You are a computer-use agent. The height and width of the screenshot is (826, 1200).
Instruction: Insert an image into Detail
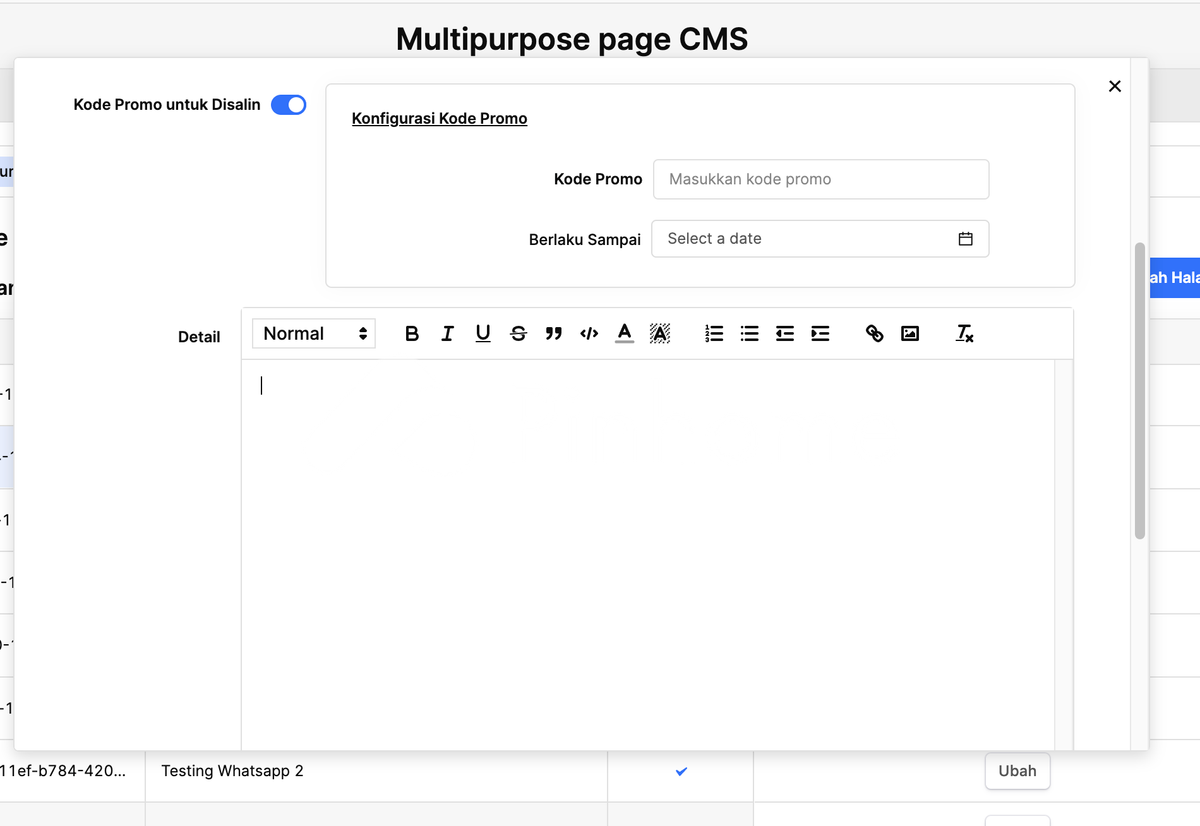click(x=910, y=334)
